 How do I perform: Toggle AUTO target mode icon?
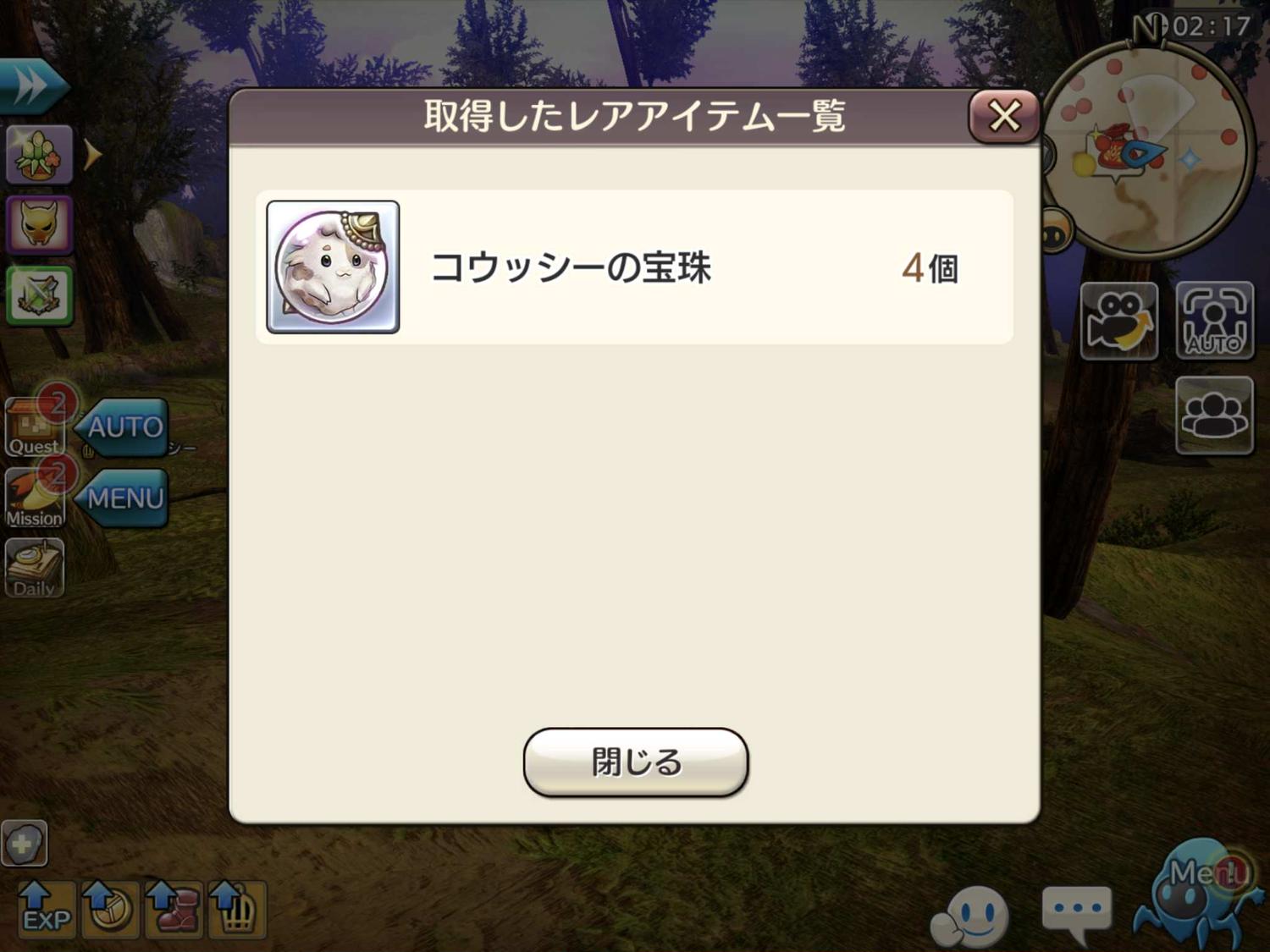(1214, 321)
